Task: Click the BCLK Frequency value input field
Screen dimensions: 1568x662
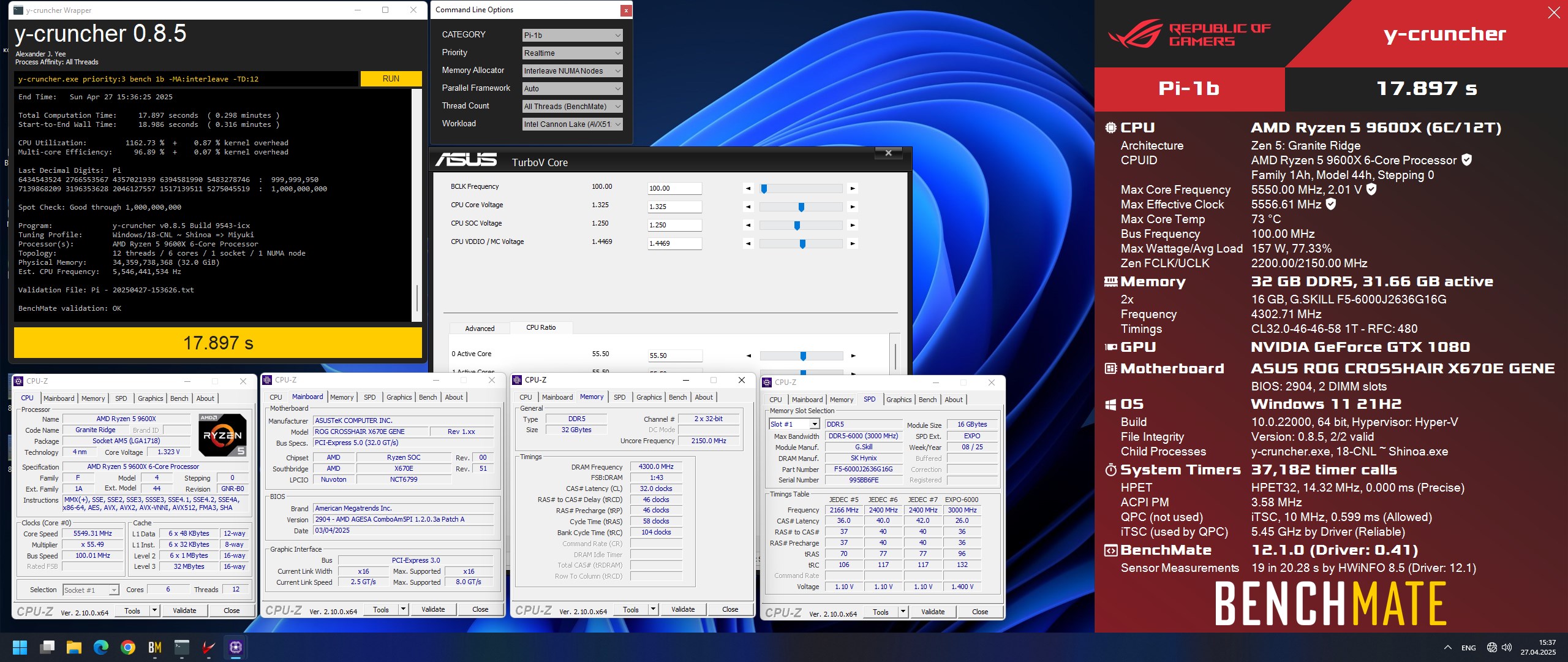Action: (674, 189)
